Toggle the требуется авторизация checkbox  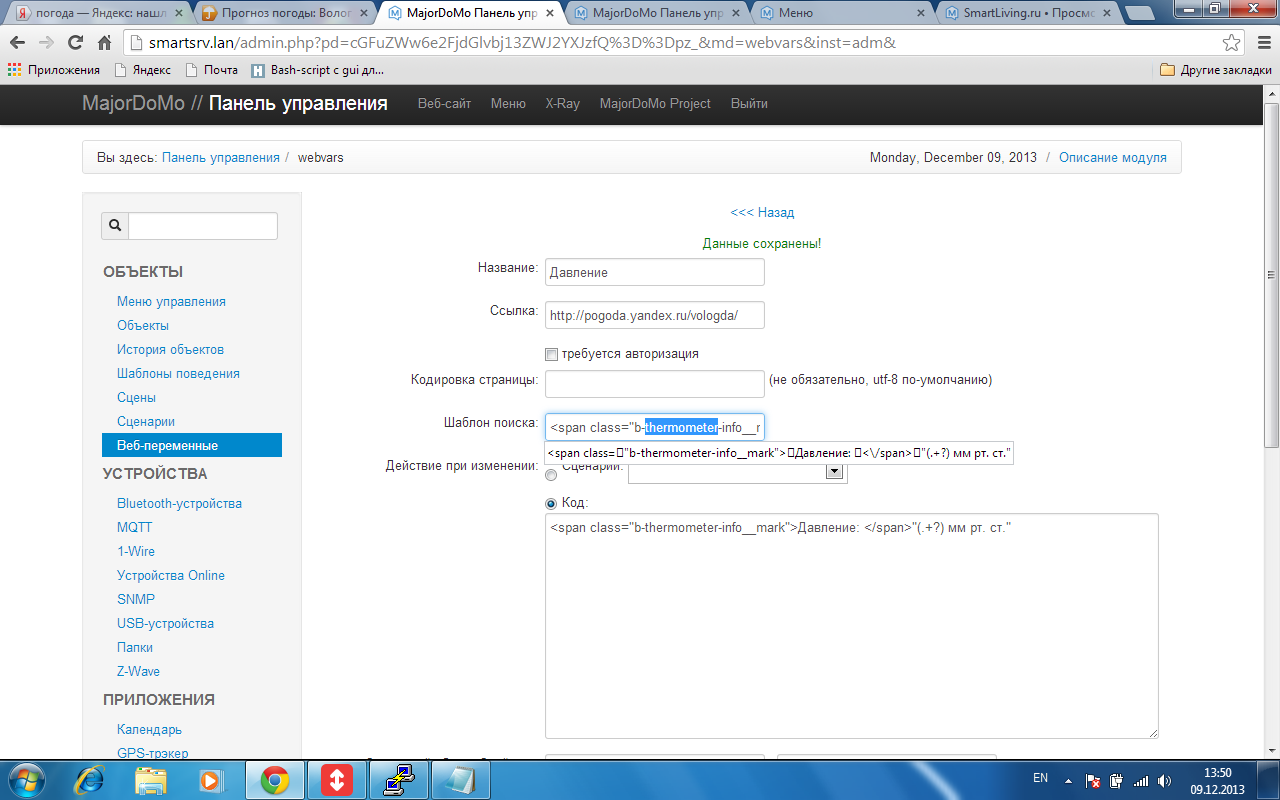pos(551,354)
